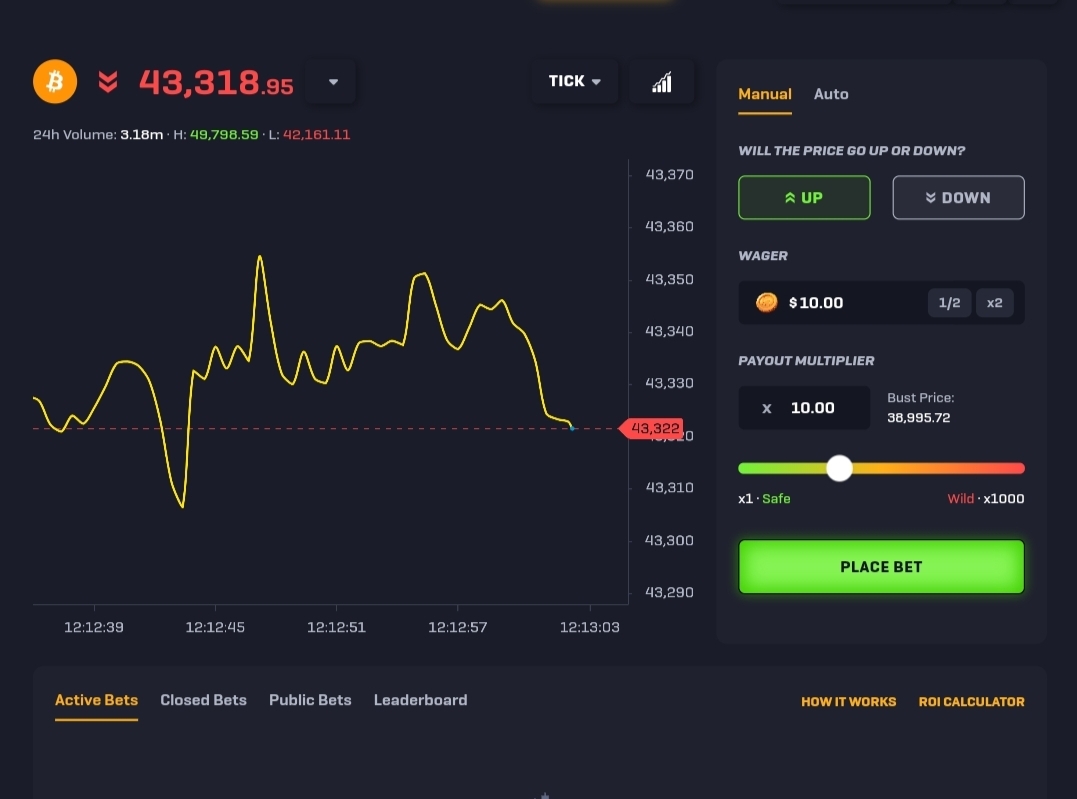Click the 24h high value 49,798.59

224,135
